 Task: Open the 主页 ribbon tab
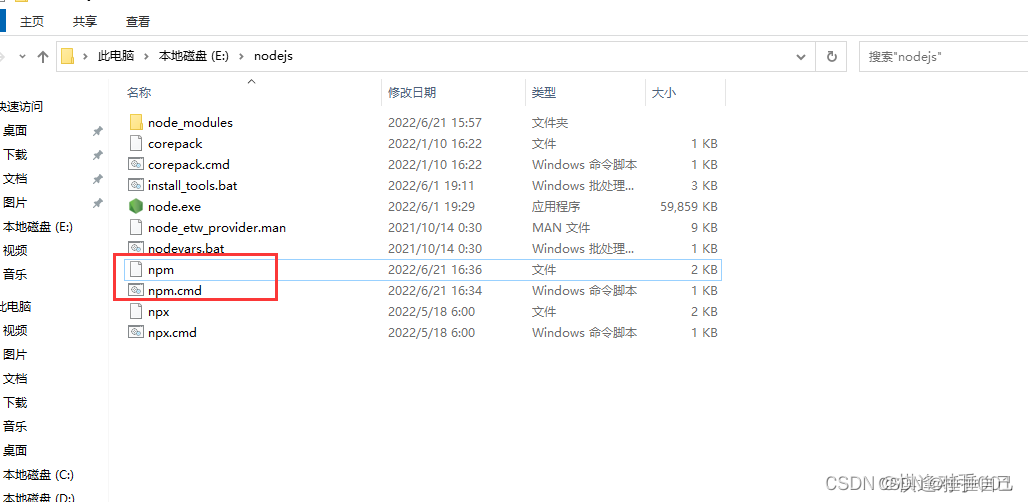32,22
